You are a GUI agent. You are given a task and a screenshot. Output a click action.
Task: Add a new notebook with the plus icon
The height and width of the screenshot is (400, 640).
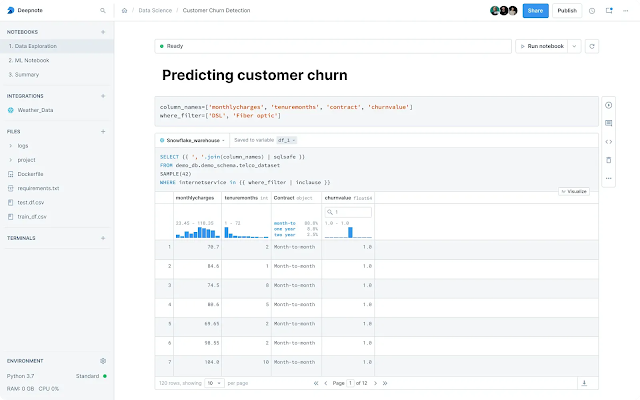(x=103, y=32)
